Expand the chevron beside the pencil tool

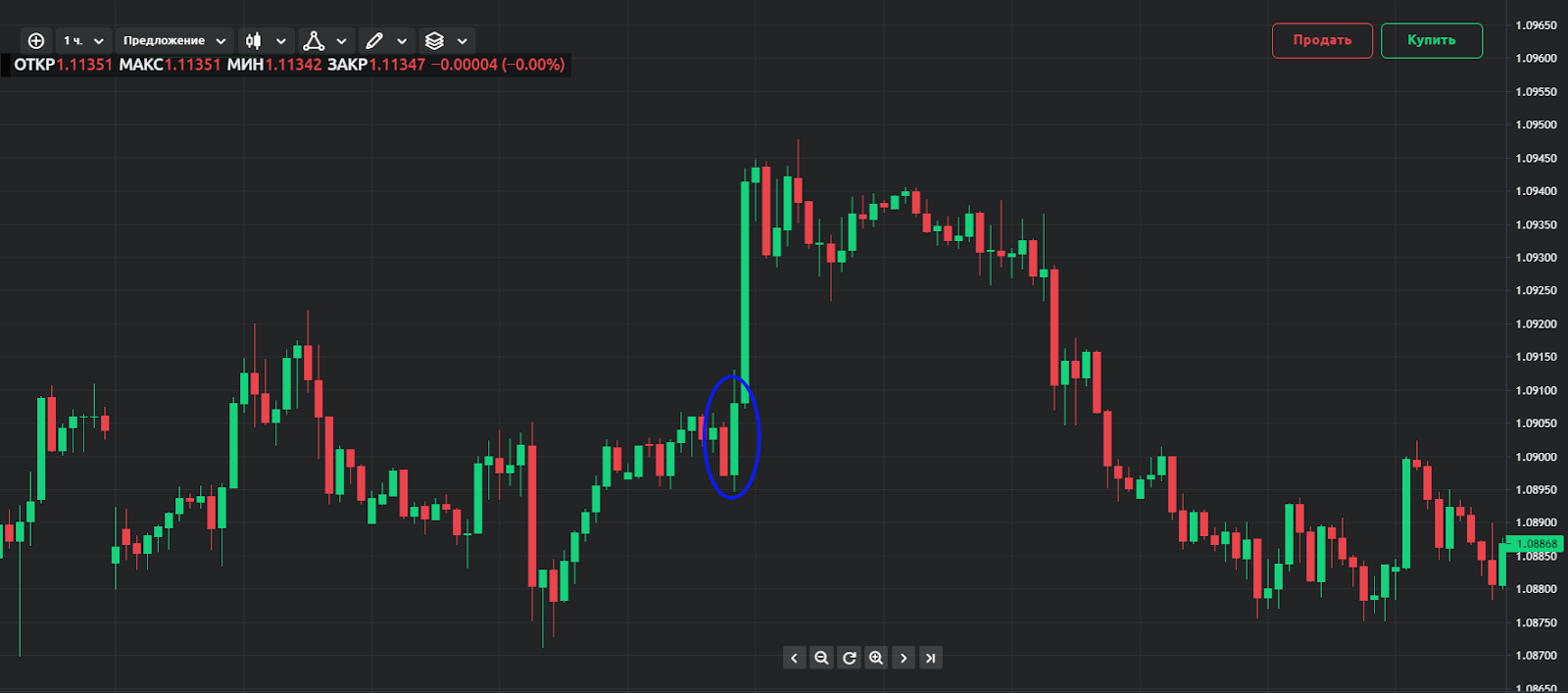point(402,41)
